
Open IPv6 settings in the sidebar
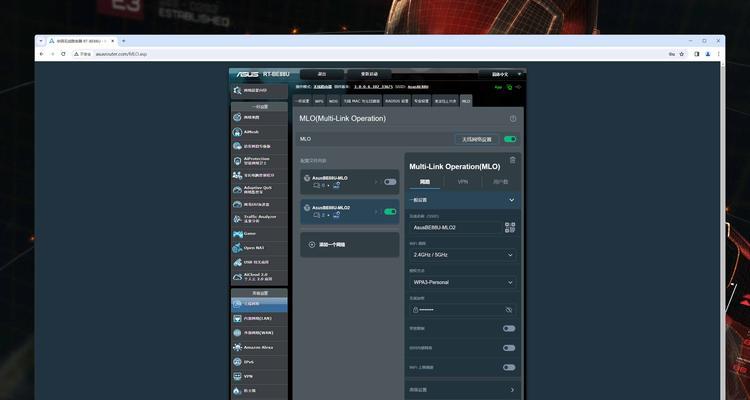[259, 362]
